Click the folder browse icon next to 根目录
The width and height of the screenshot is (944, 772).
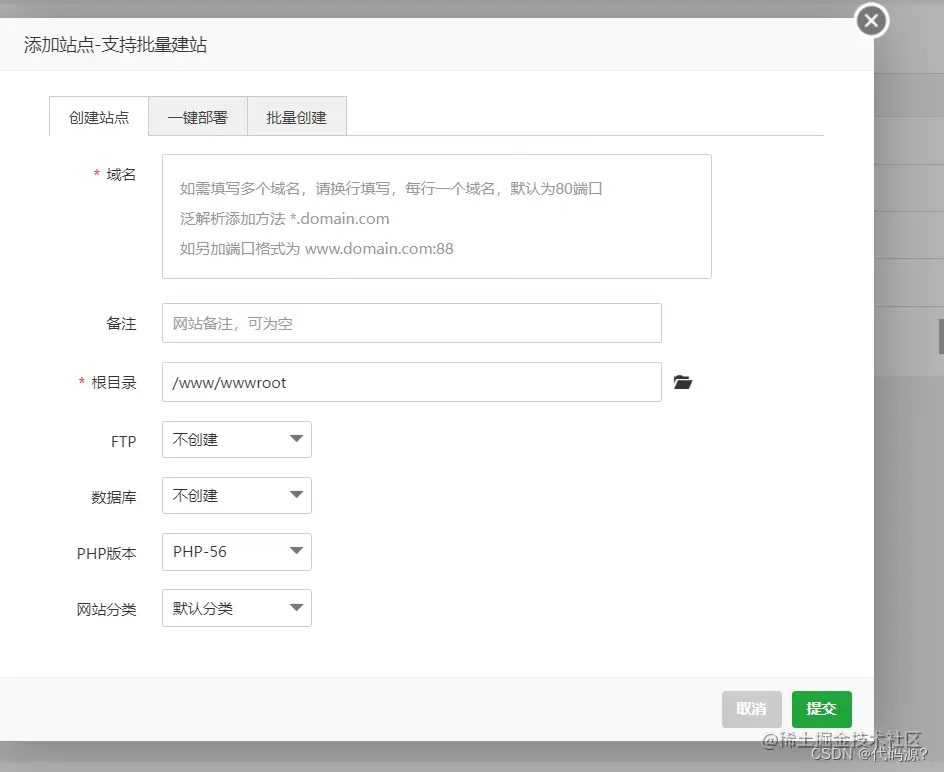[x=683, y=382]
